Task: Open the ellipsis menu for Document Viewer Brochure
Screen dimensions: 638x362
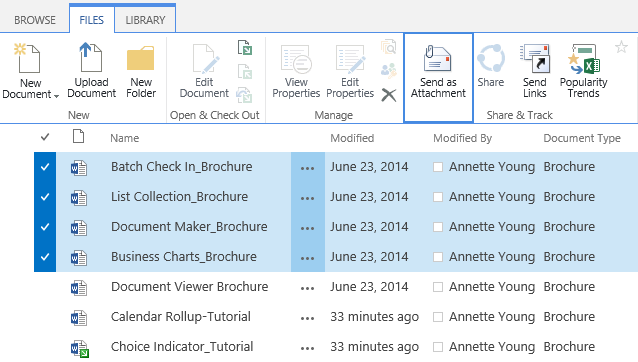Action: (308, 288)
